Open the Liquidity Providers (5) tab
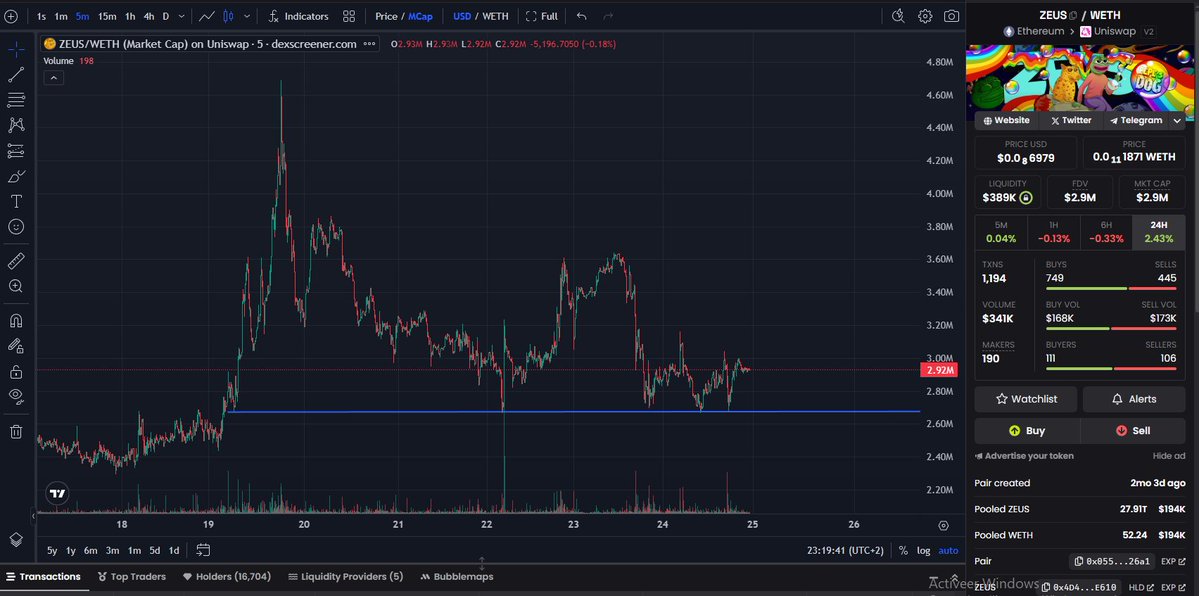The image size is (1199, 596). [345, 577]
